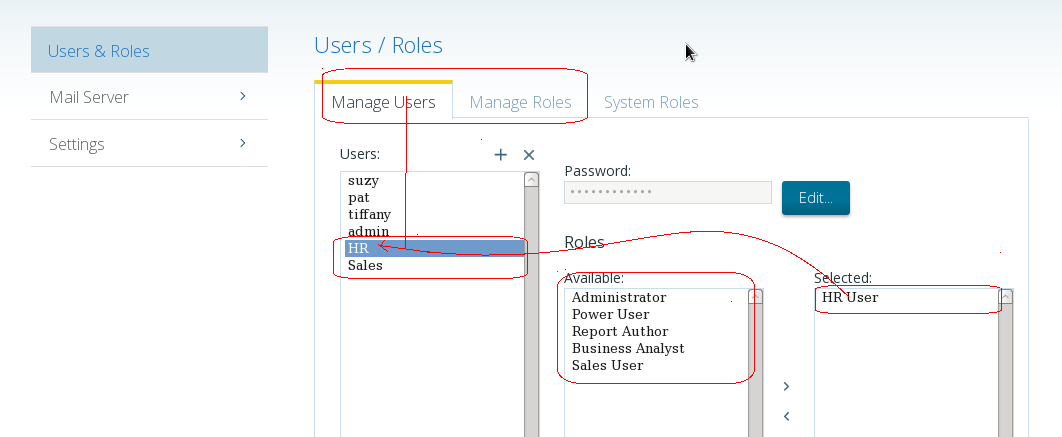Click into the Password field
The height and width of the screenshot is (437, 1062).
click(x=667, y=192)
